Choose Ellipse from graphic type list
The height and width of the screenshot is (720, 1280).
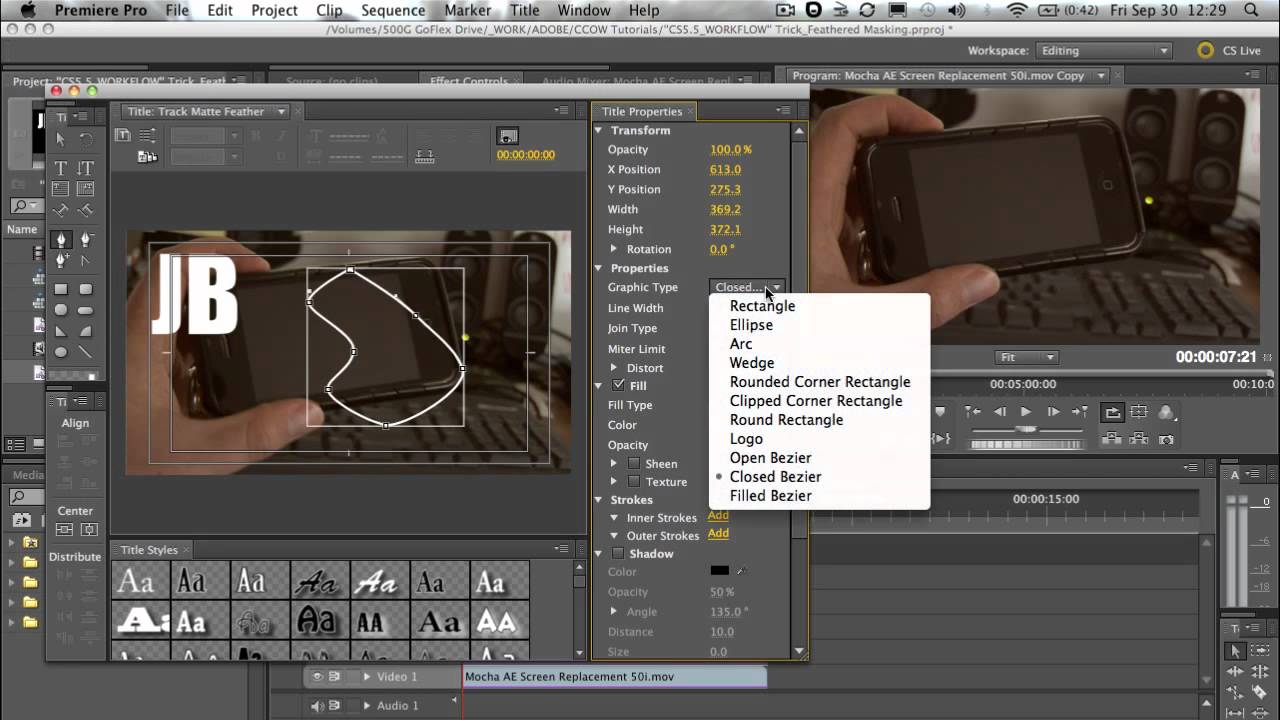[x=751, y=325]
